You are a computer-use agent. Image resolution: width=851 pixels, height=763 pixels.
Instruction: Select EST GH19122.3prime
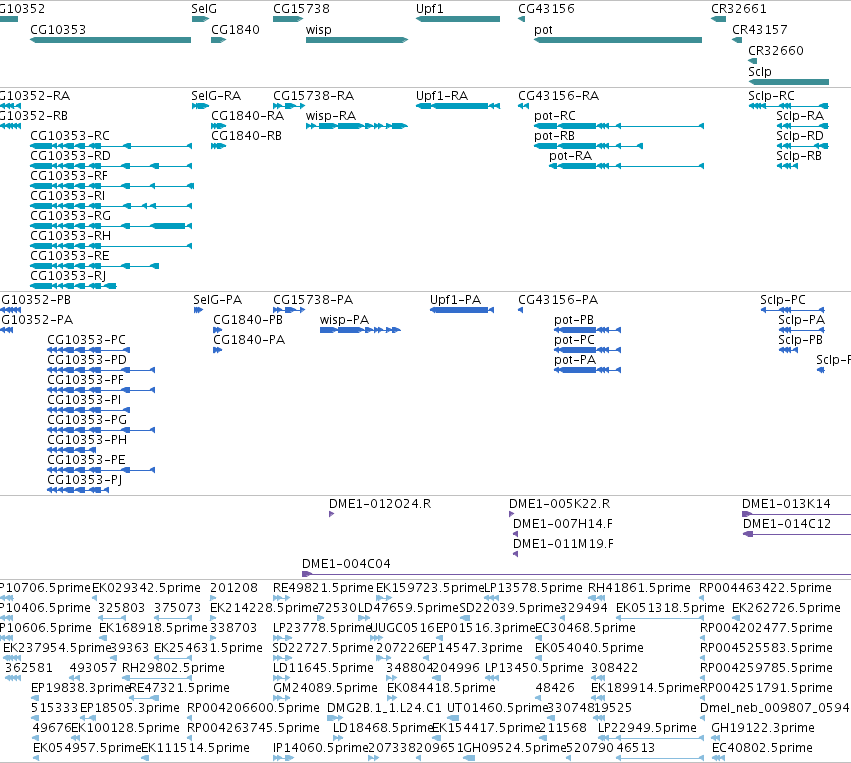(x=763, y=728)
